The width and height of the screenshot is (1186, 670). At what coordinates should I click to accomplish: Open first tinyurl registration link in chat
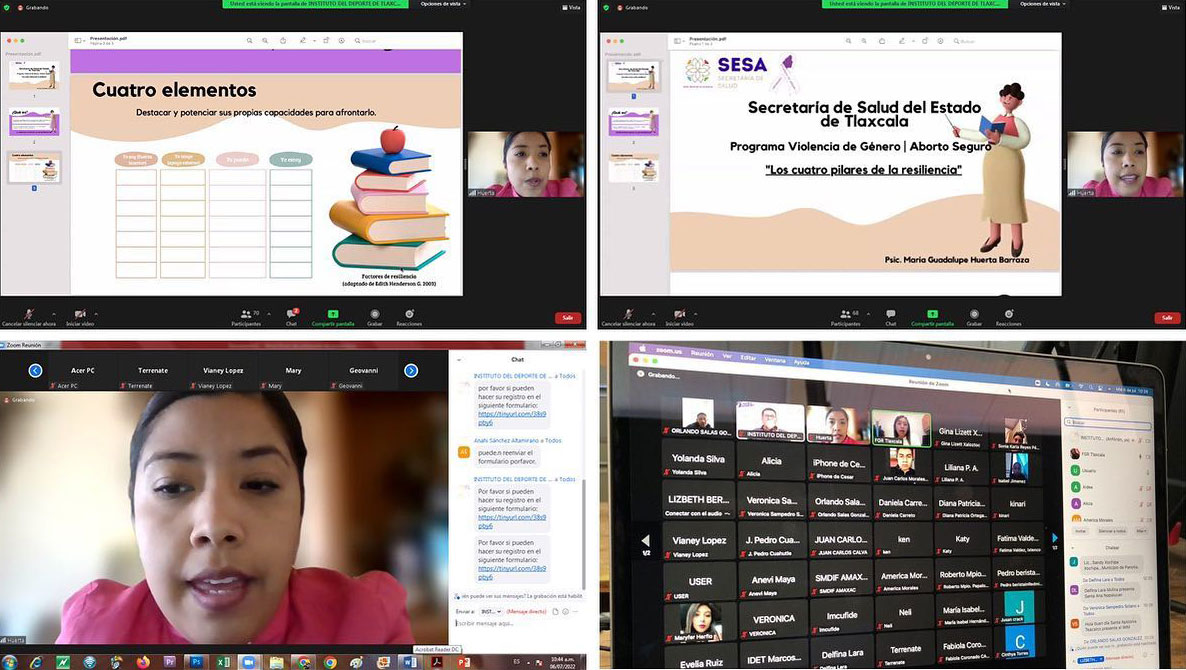[512, 418]
